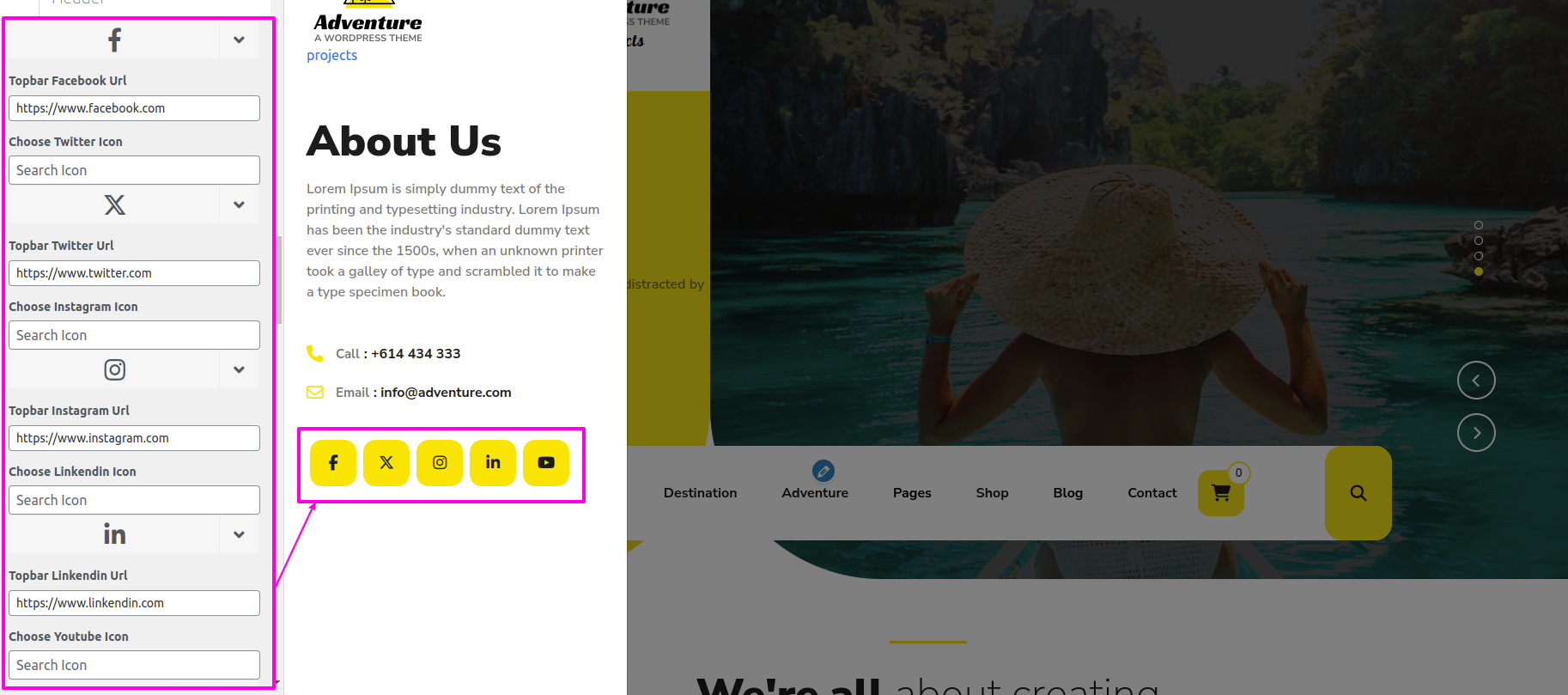
Task: Expand the LinkedIn icon picker dropdown
Action: 239,534
